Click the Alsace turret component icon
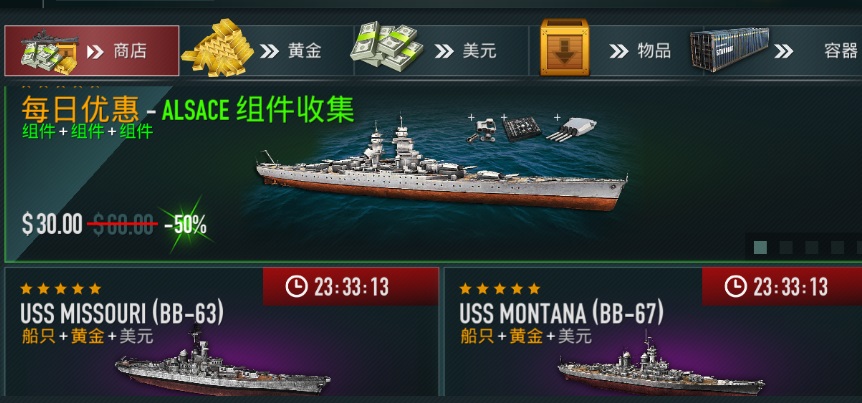Image resolution: width=862 pixels, height=403 pixels. [570, 130]
